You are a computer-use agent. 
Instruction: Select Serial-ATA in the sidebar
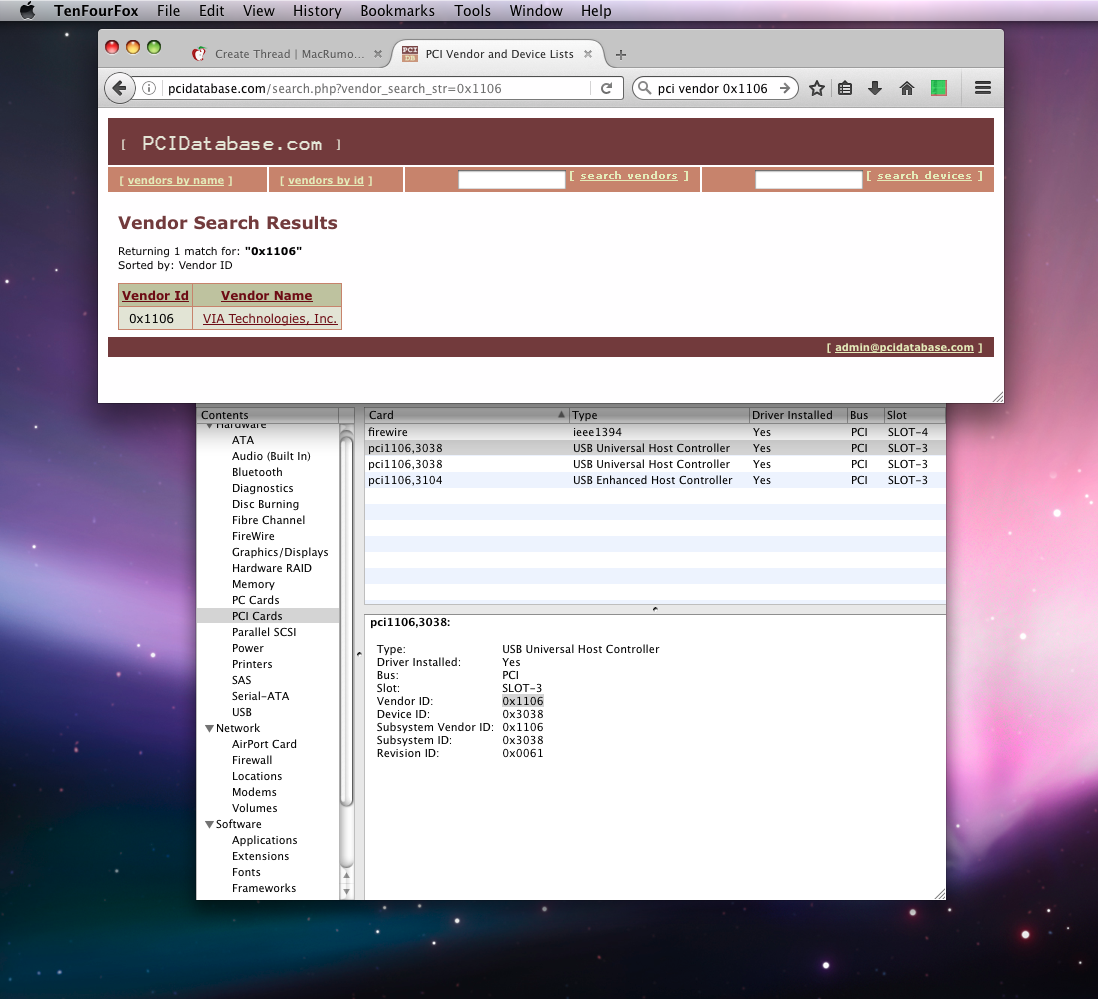(x=260, y=696)
